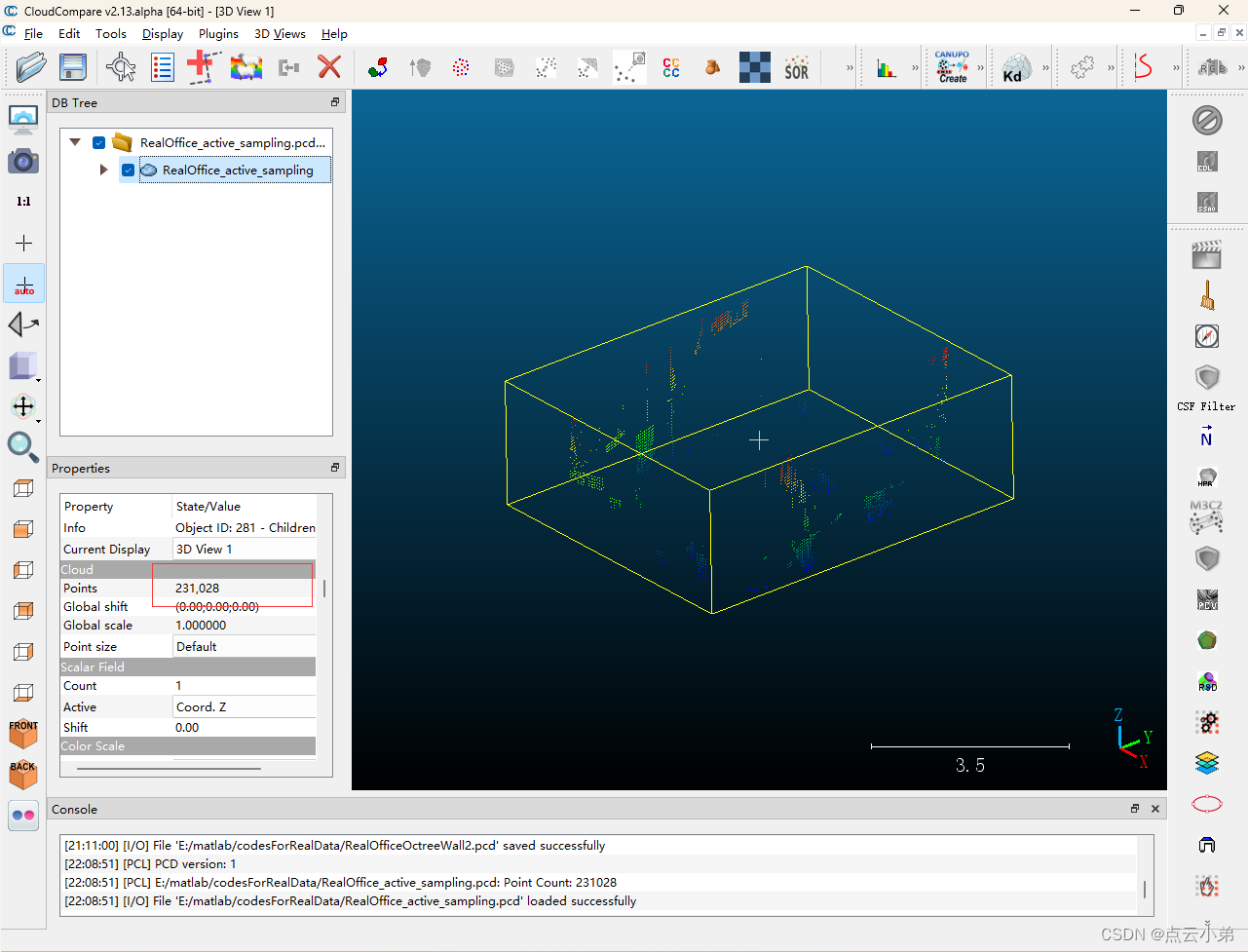Click the auto pivot crosshair icon
Viewport: 1248px width, 952px height.
coord(24,284)
